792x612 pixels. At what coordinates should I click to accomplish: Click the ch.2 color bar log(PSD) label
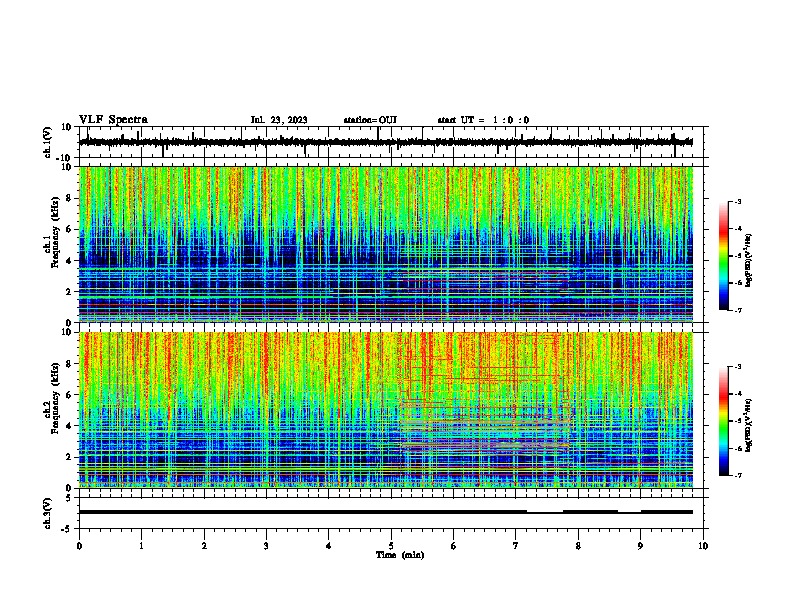point(748,425)
